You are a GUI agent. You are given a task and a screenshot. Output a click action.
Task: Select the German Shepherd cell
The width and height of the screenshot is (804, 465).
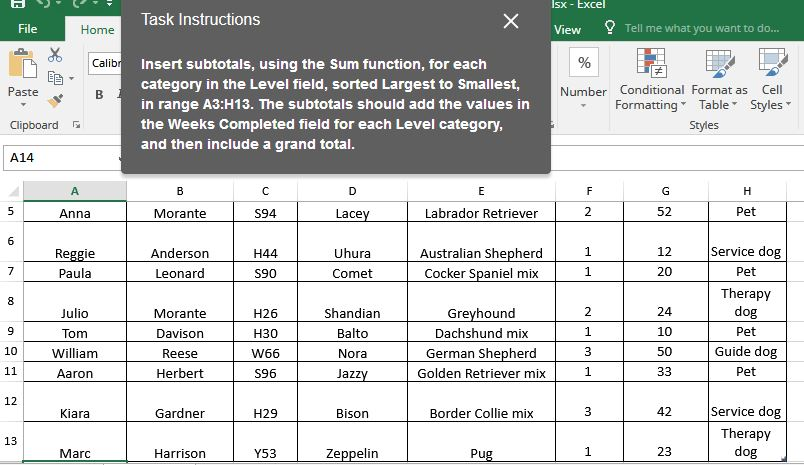pyautogui.click(x=481, y=352)
